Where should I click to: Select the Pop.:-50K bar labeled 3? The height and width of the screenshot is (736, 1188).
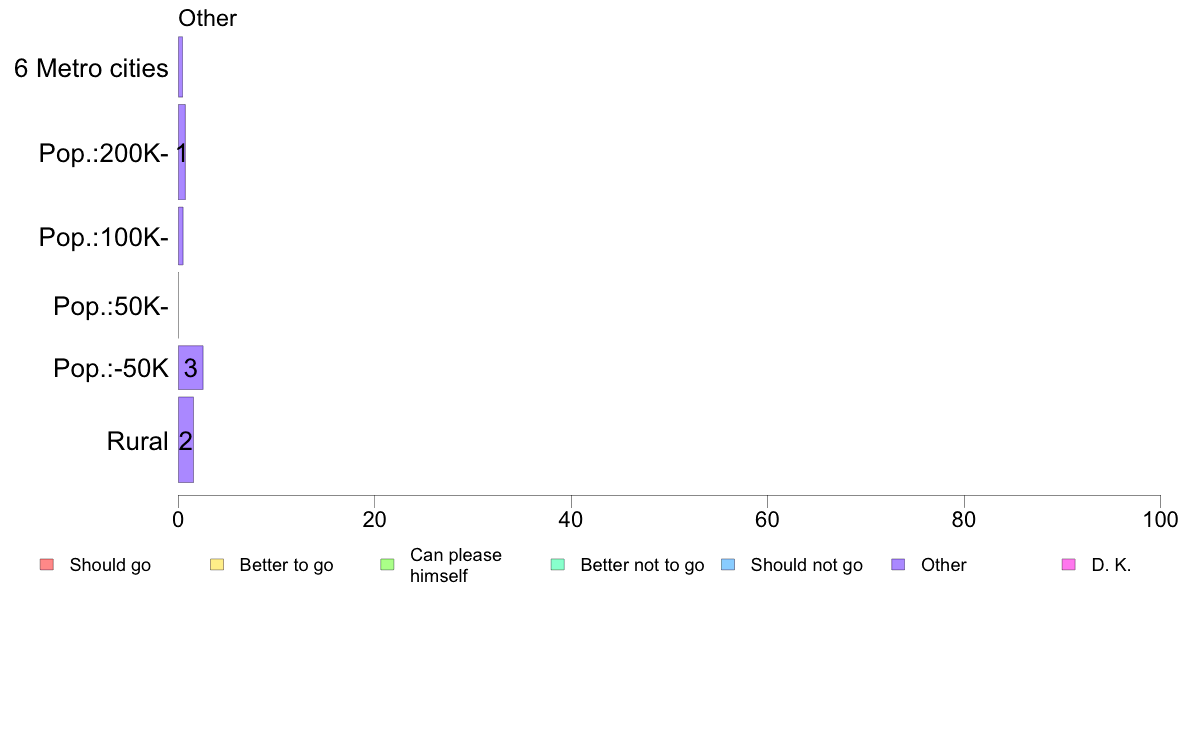190,368
